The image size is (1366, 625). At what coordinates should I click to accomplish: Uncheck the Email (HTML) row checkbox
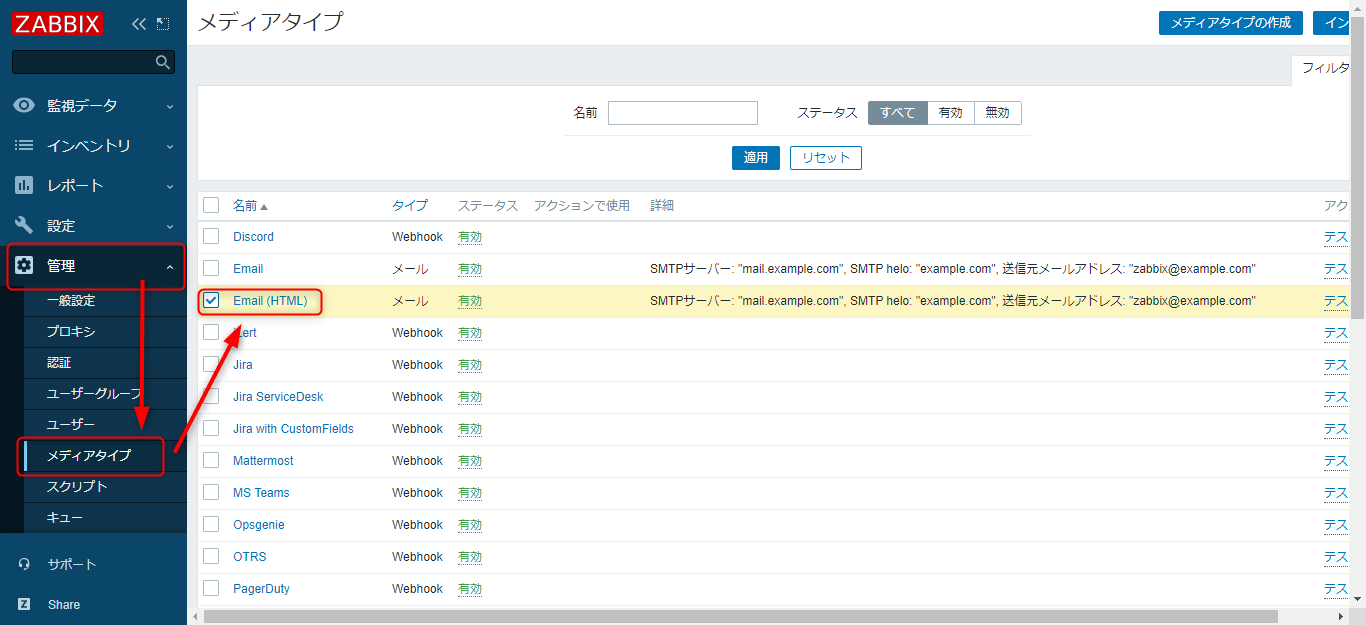pyautogui.click(x=211, y=300)
